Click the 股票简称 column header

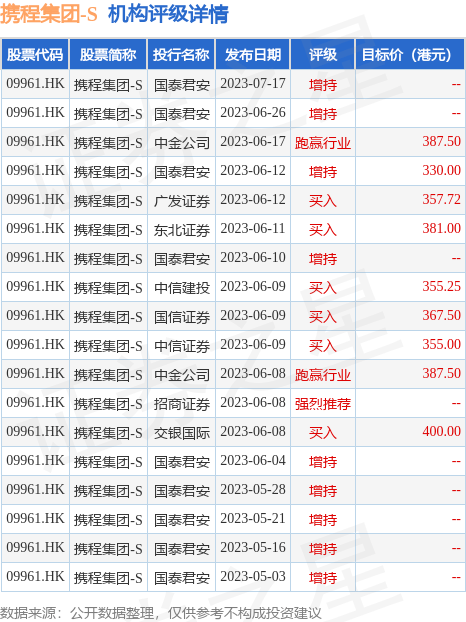[x=108, y=54]
